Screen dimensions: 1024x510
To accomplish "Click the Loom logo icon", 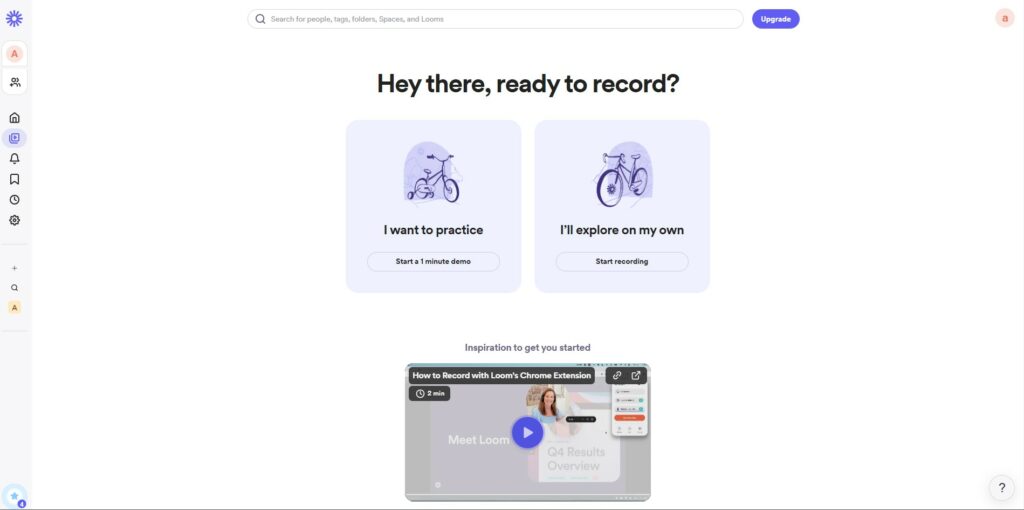I will coord(14,18).
